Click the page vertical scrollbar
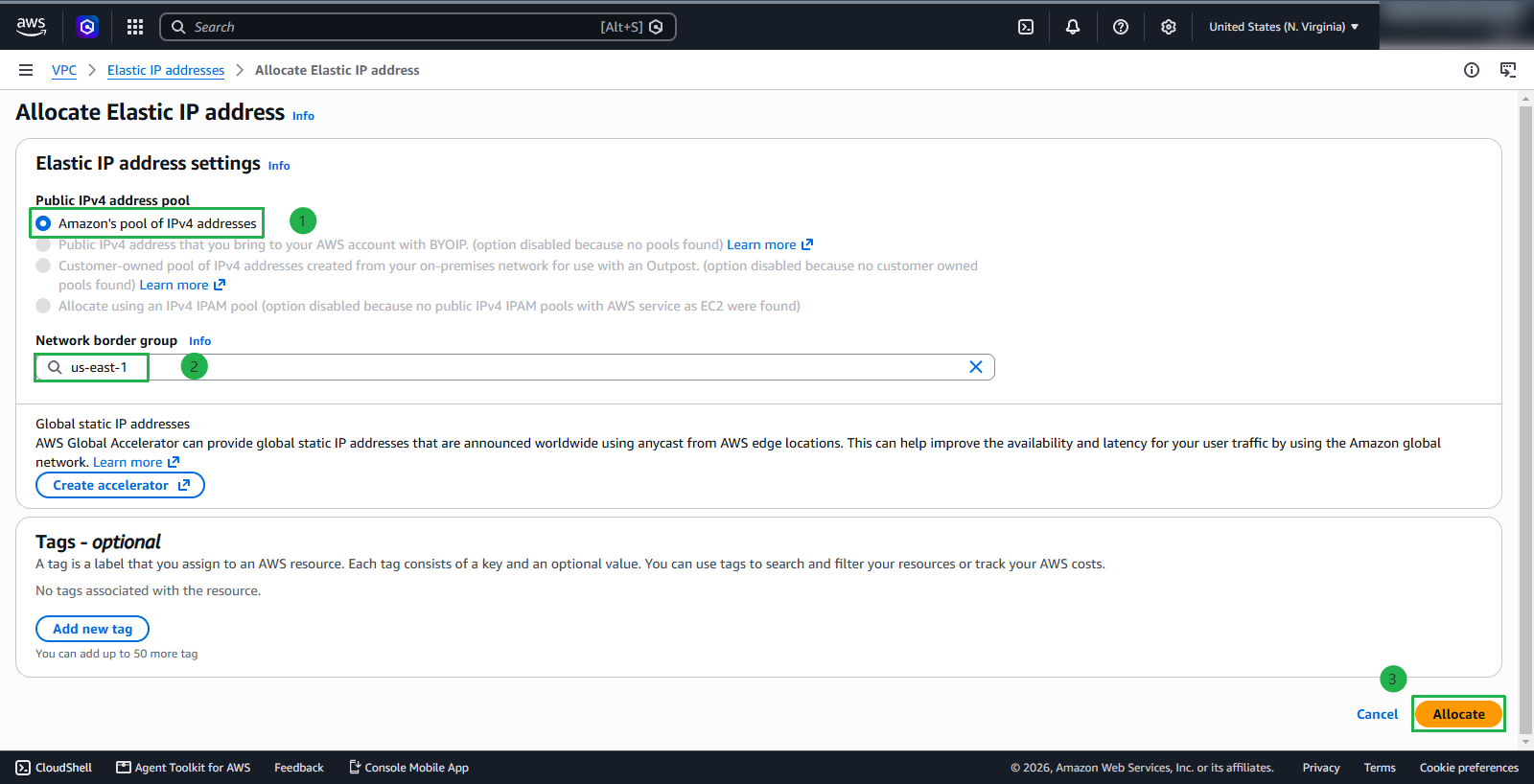This screenshot has width=1534, height=784. [x=1526, y=420]
